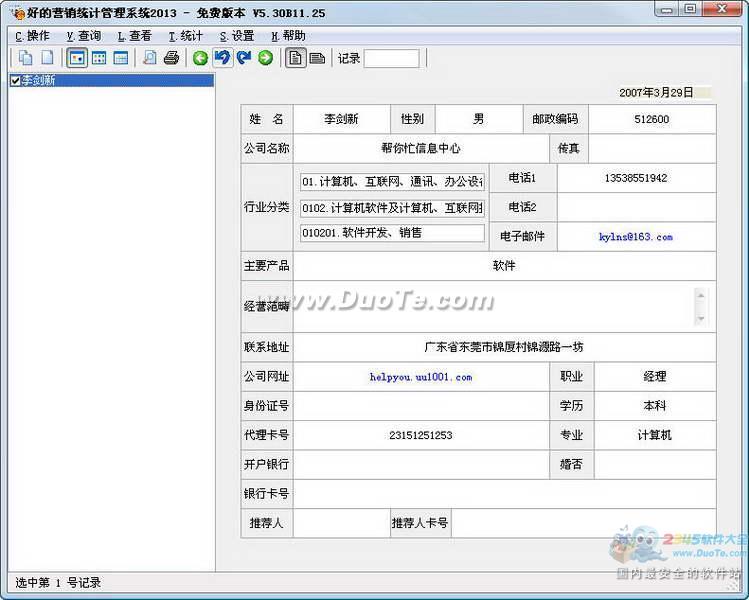Open the helpyou.uu1001.com website link
Image resolution: width=749 pixels, height=600 pixels.
420,377
